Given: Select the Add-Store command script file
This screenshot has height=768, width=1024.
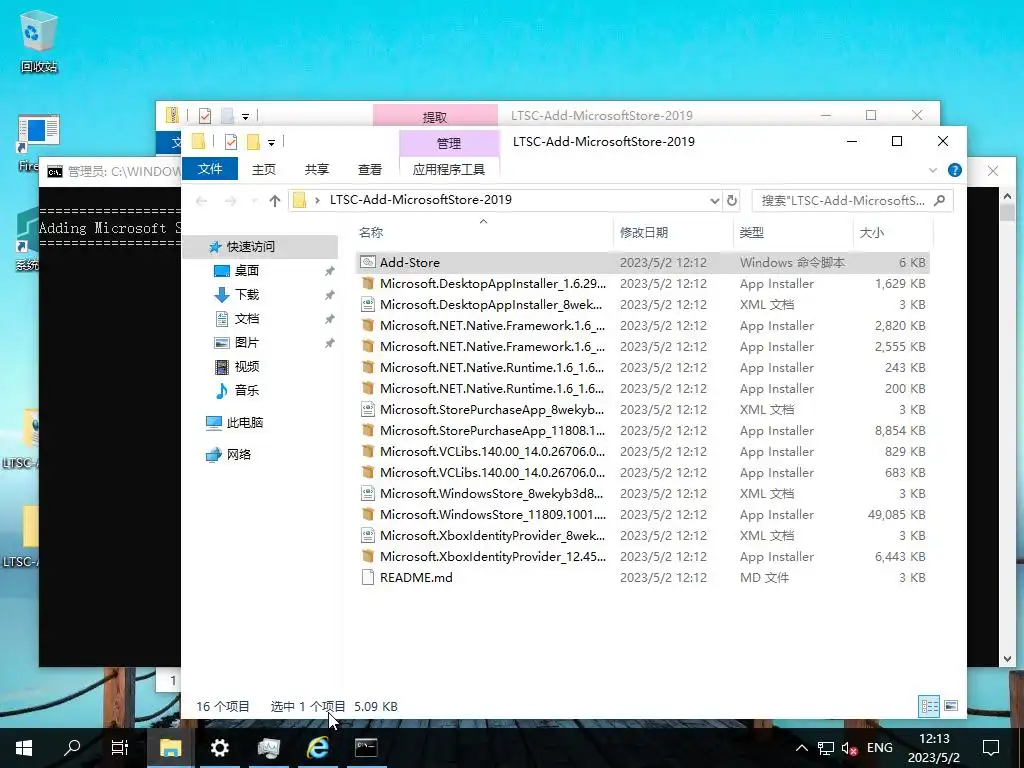Looking at the screenshot, I should coord(643,263).
